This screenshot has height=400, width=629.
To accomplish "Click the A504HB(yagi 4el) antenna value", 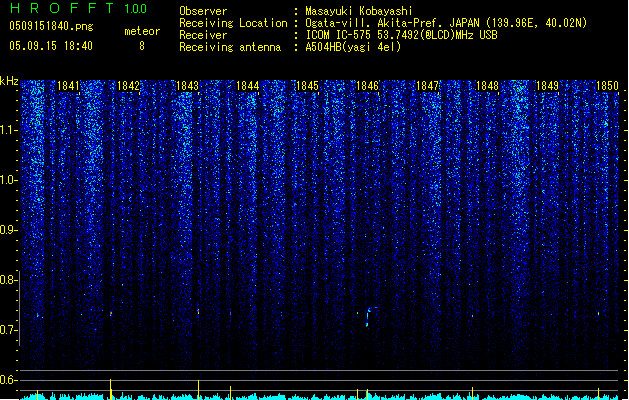I will tap(353, 47).
